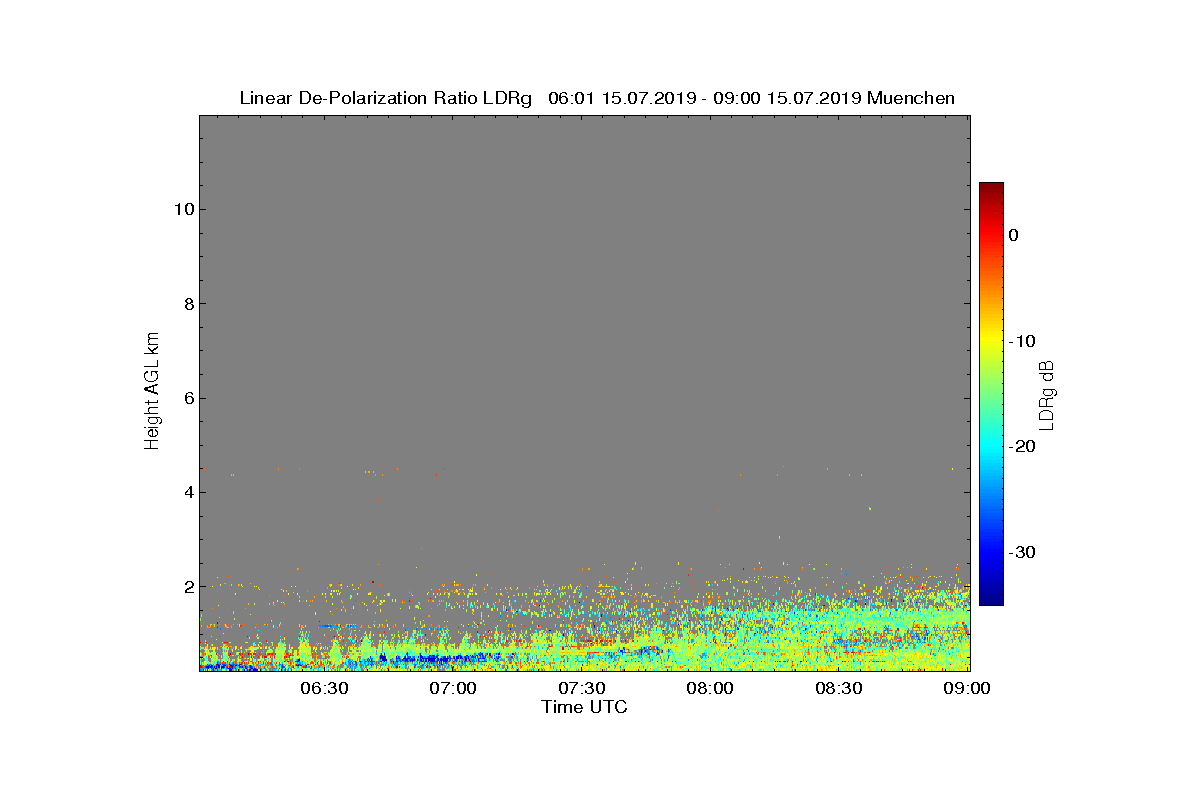Click the 'Height AGL km' axis label

152,393
